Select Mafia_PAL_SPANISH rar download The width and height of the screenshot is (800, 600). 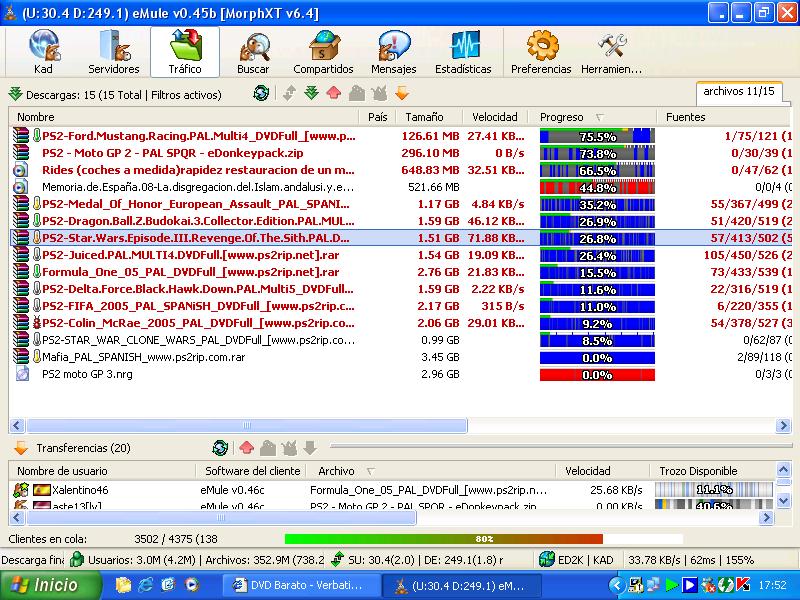tap(401, 357)
